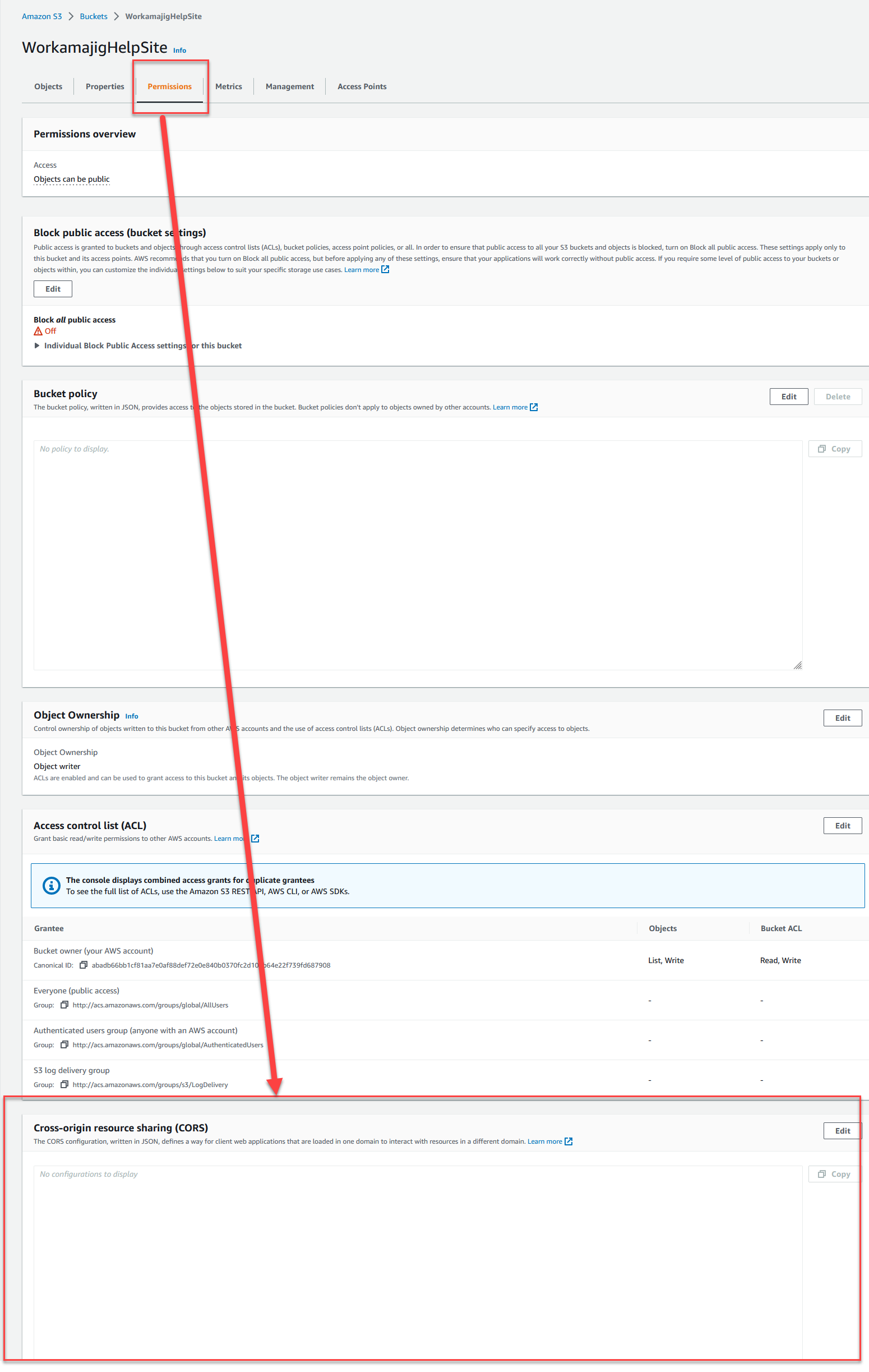Open Learn more link in CORS section
The height and width of the screenshot is (1372, 869).
pyautogui.click(x=545, y=1142)
